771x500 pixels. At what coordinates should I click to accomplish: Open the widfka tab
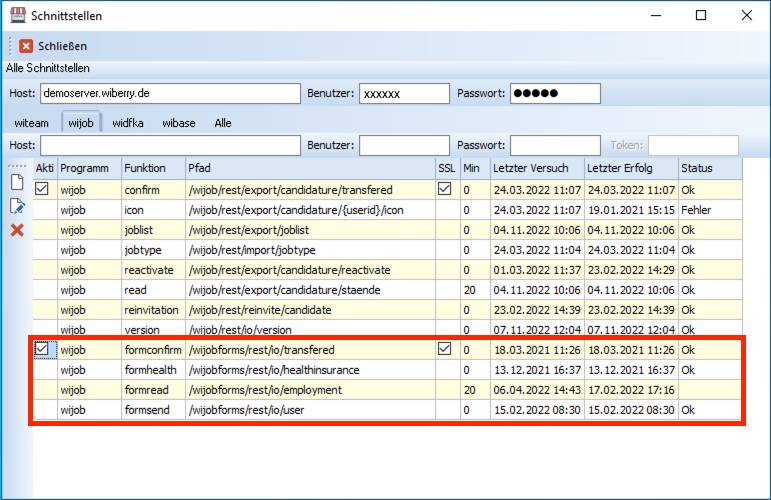(128, 123)
